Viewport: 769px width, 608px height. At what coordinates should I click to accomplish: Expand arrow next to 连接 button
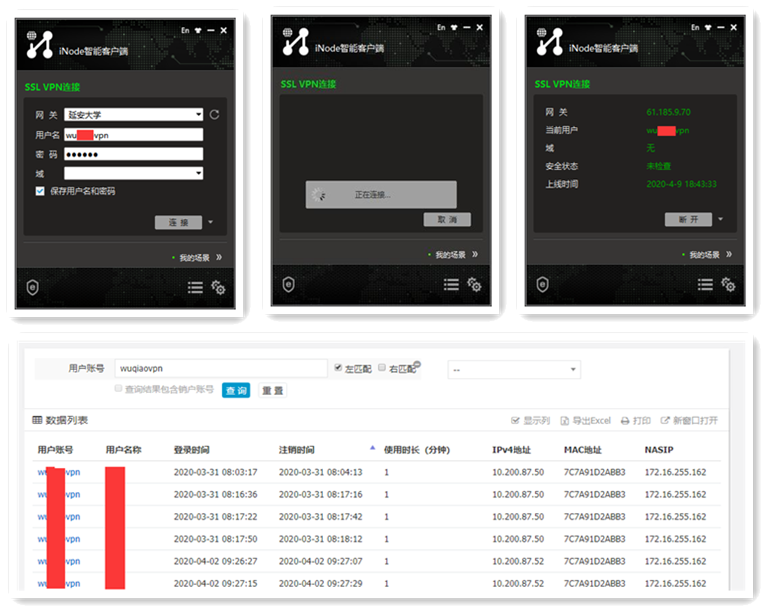[x=210, y=222]
